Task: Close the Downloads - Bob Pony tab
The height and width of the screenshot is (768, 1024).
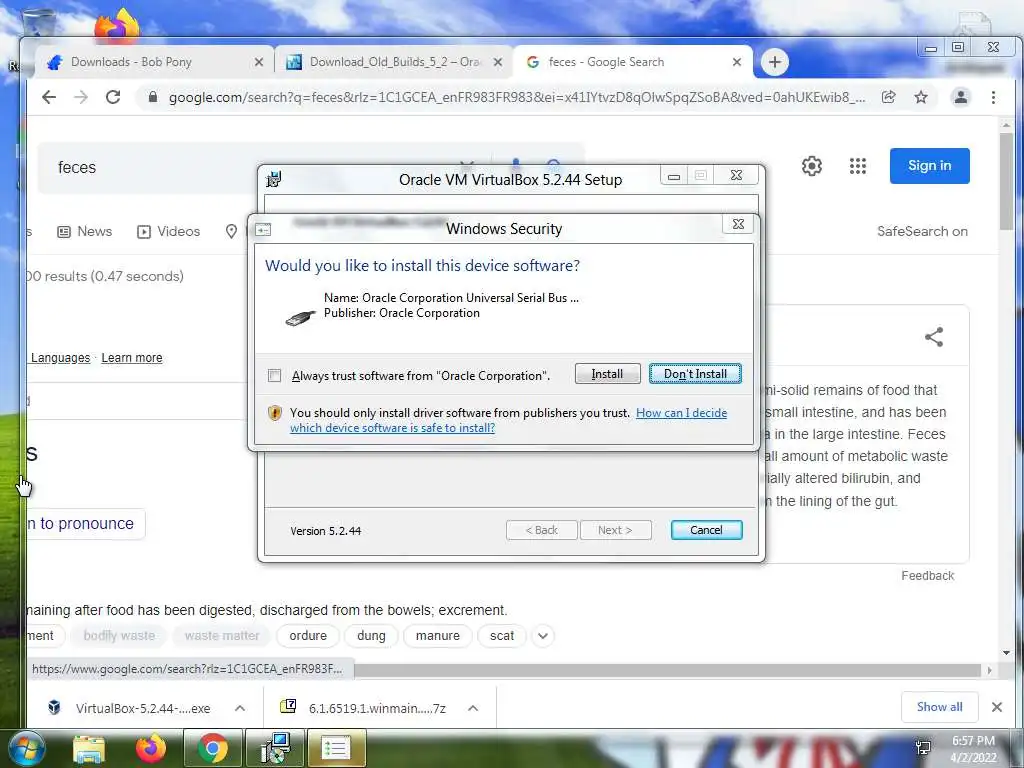Action: pyautogui.click(x=259, y=62)
